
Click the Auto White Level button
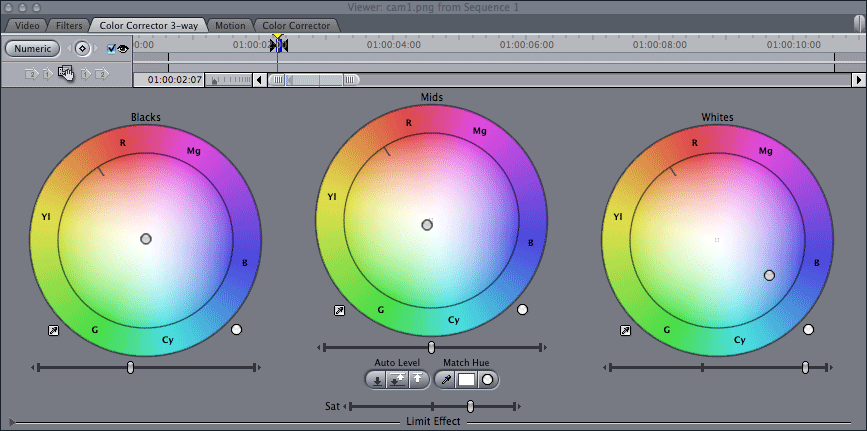click(x=418, y=380)
